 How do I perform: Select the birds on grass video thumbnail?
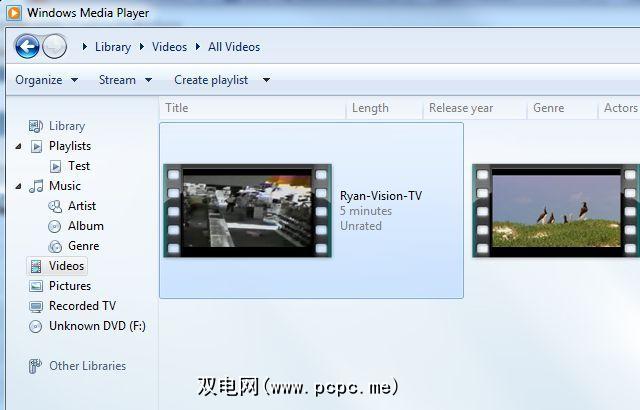click(x=556, y=211)
